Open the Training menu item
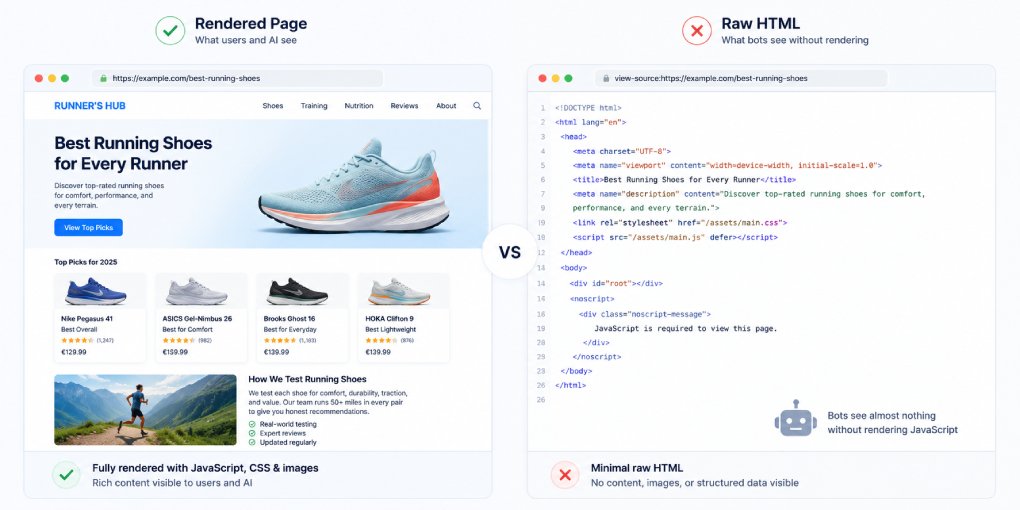 (314, 105)
